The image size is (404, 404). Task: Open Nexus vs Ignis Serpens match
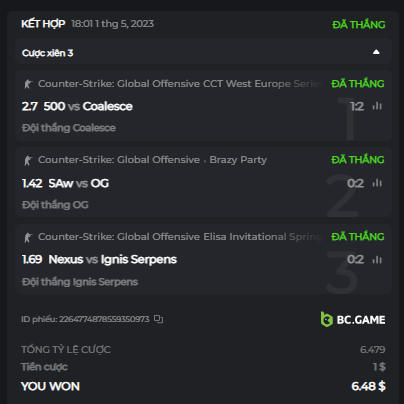(113, 259)
